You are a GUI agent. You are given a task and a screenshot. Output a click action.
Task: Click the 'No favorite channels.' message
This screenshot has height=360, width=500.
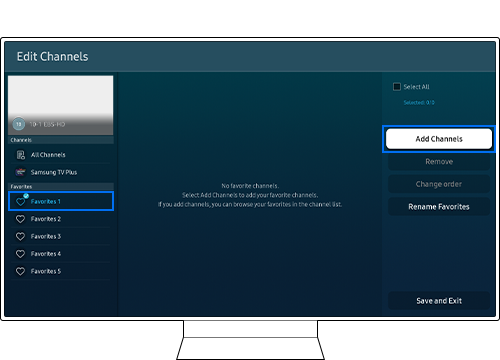point(250,186)
